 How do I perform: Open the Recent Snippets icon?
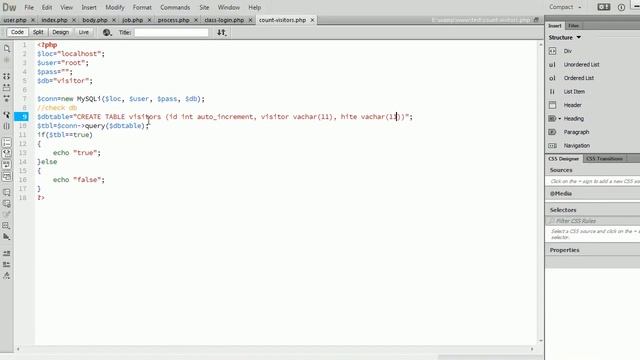click(7, 225)
